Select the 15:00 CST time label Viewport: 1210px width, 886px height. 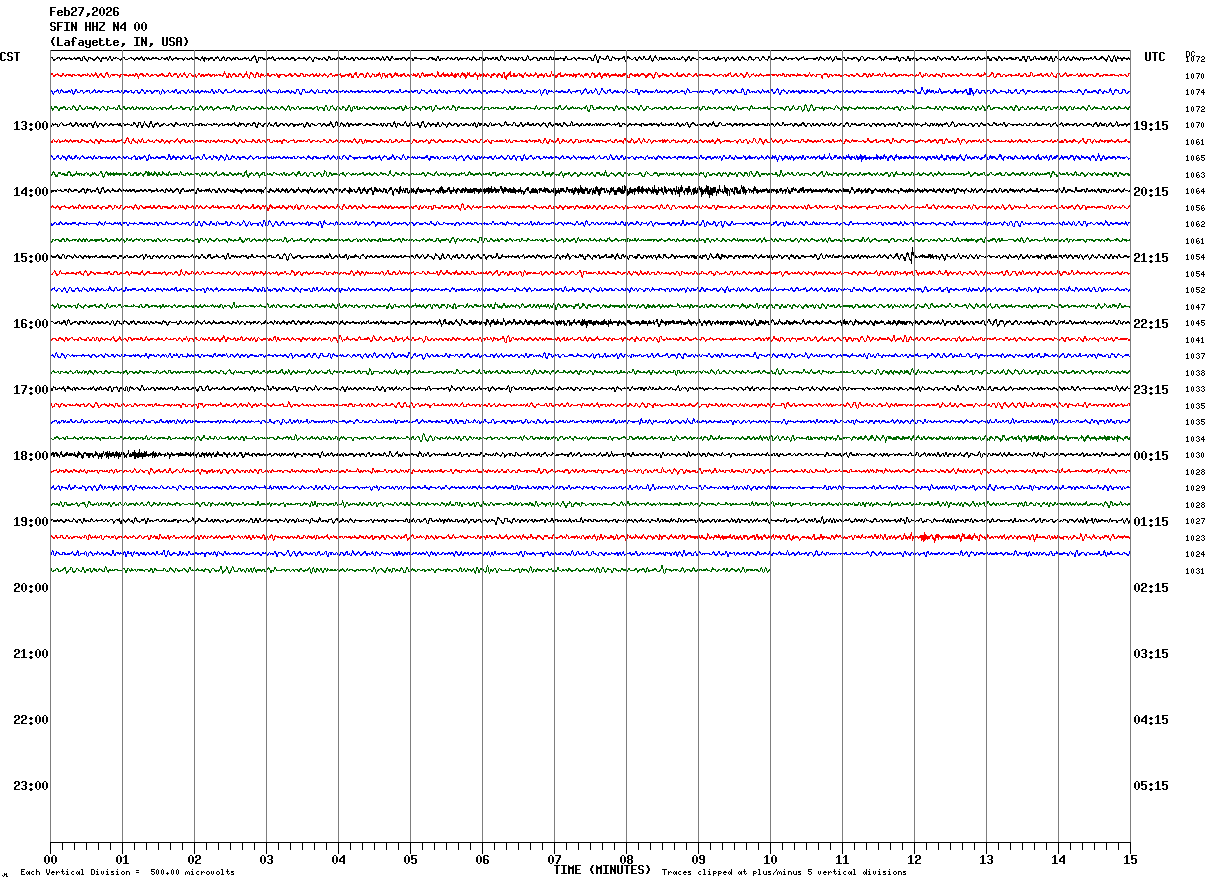pyautogui.click(x=30, y=258)
